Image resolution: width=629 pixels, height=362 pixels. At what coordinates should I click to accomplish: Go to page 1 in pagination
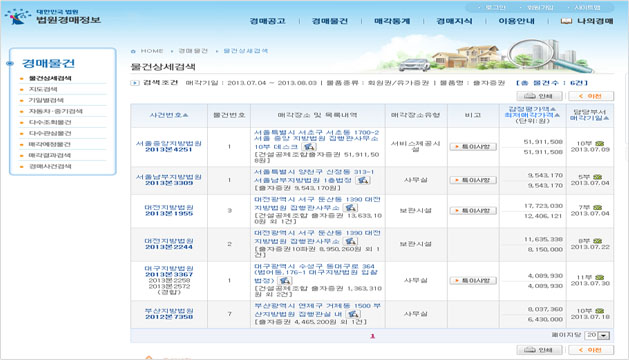(x=372, y=336)
